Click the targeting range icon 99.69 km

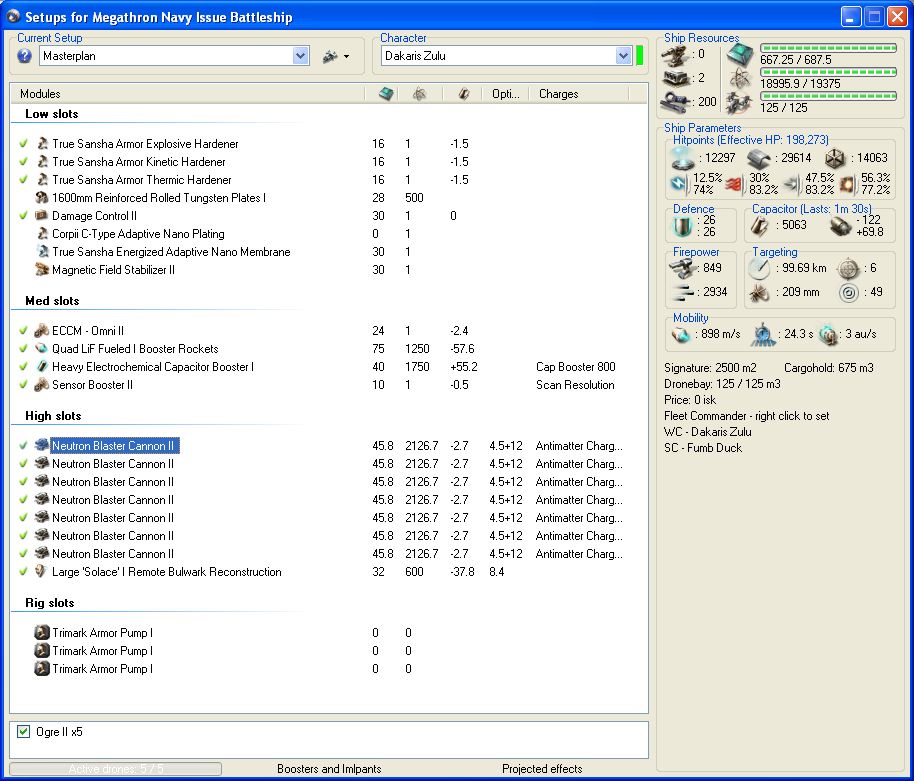pos(760,268)
